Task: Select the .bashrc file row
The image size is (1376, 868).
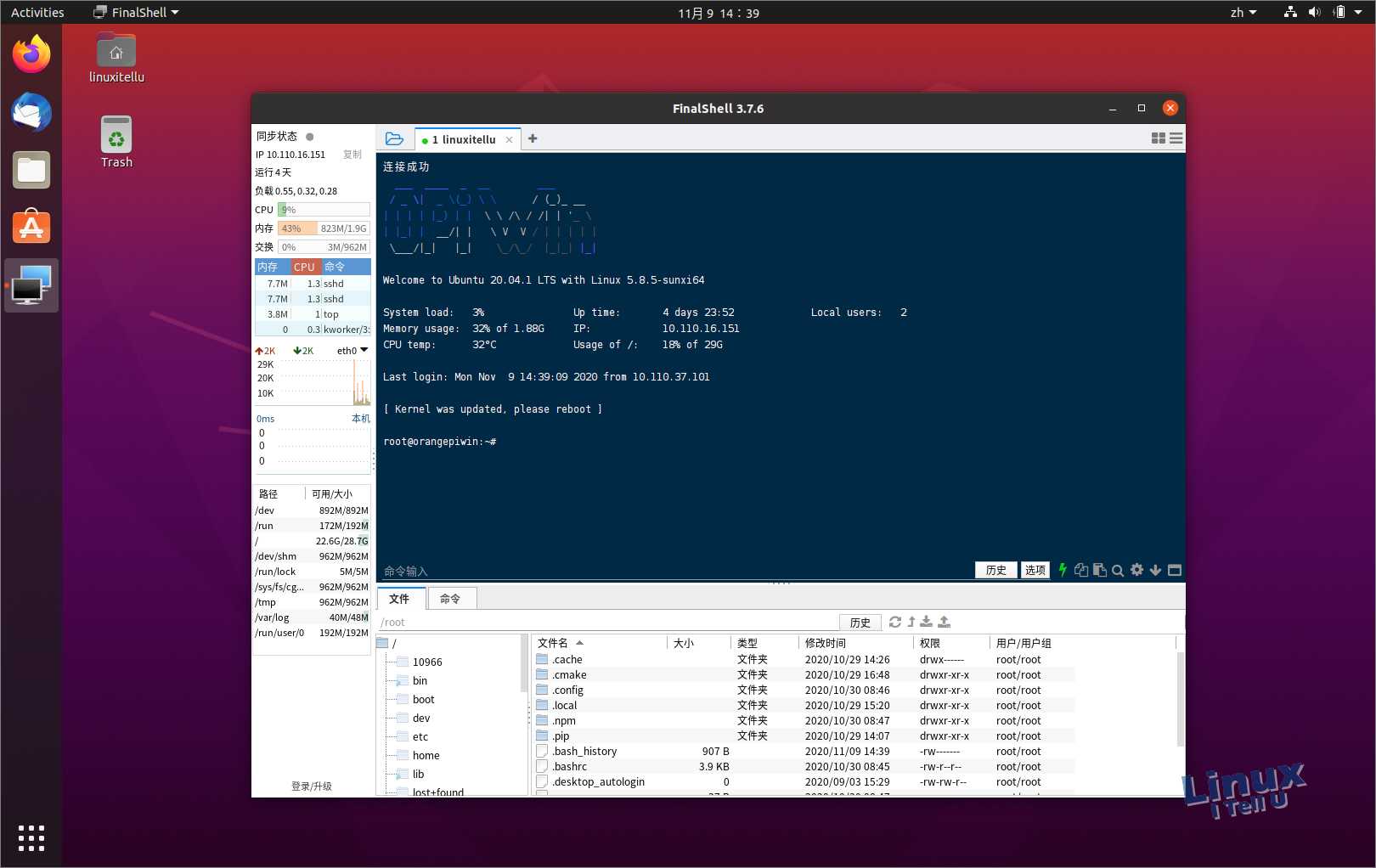Action: click(x=804, y=767)
